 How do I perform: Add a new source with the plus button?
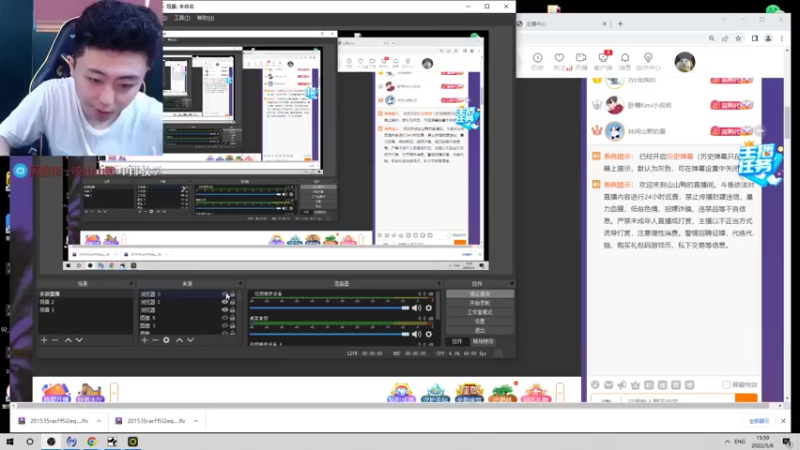[x=144, y=340]
